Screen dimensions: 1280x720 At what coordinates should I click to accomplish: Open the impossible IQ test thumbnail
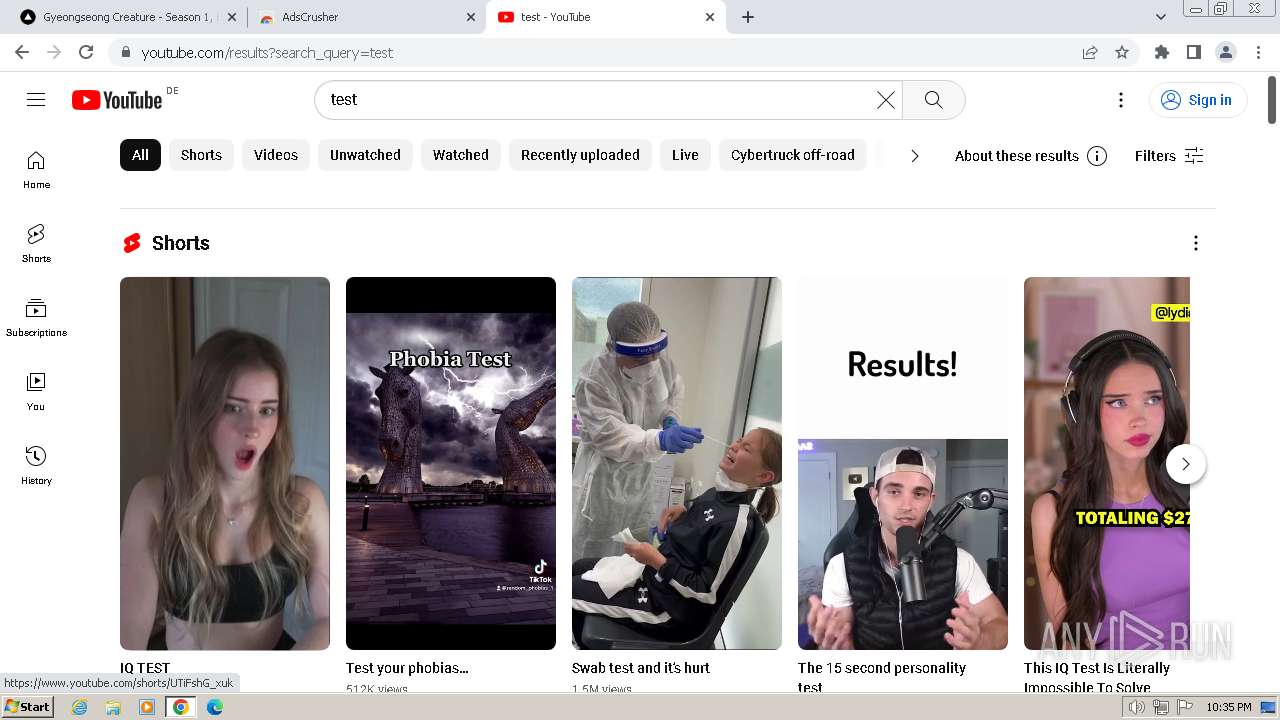(1107, 463)
